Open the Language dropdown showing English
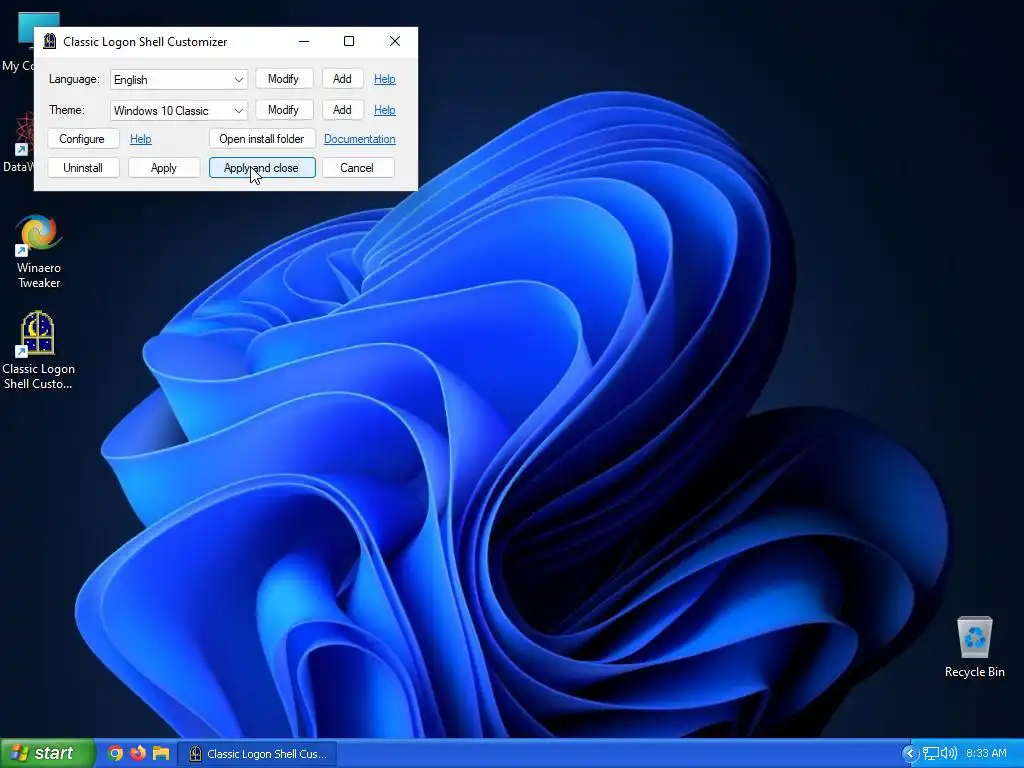This screenshot has height=768, width=1024. (x=178, y=80)
